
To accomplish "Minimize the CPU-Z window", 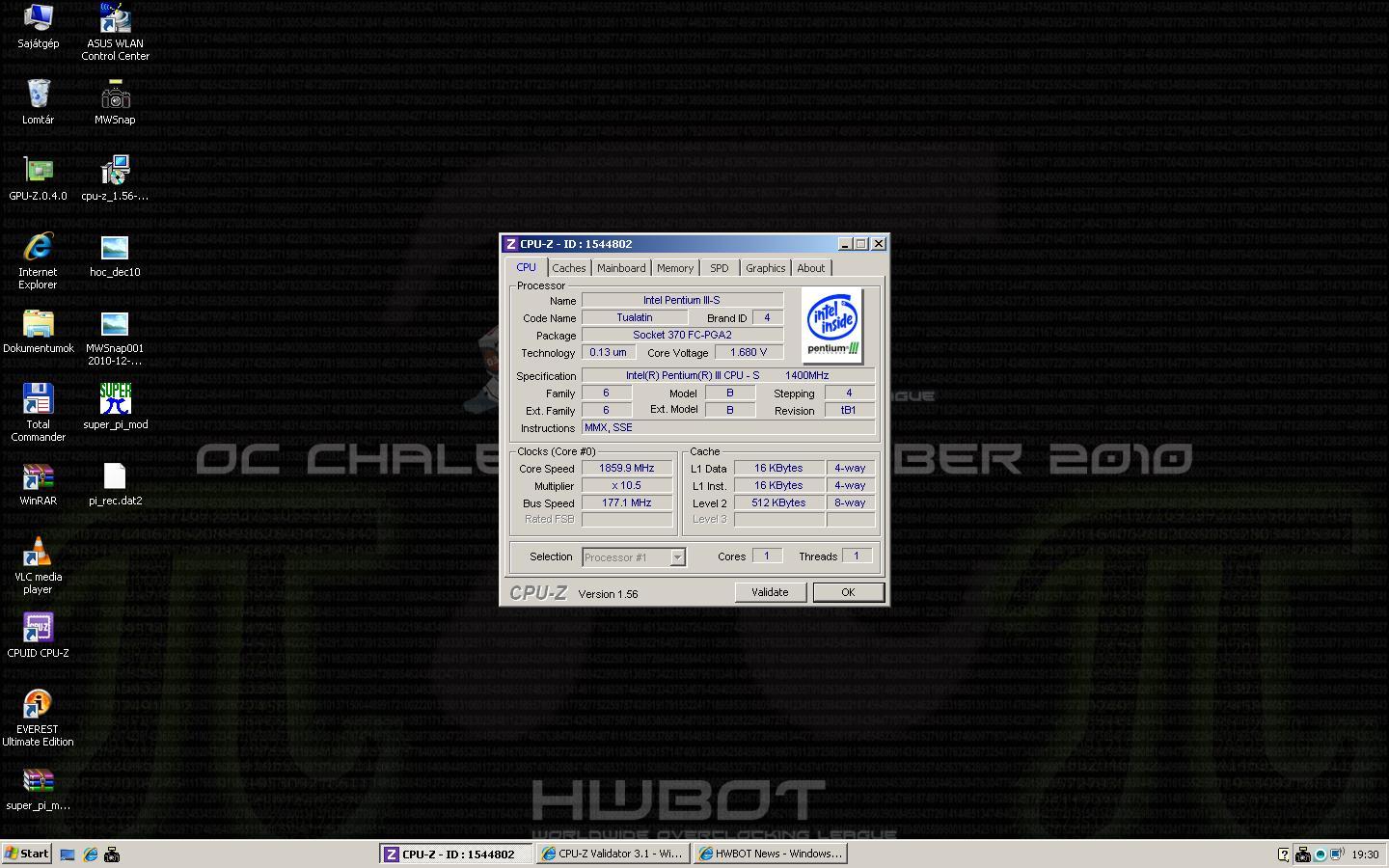I will [x=845, y=244].
